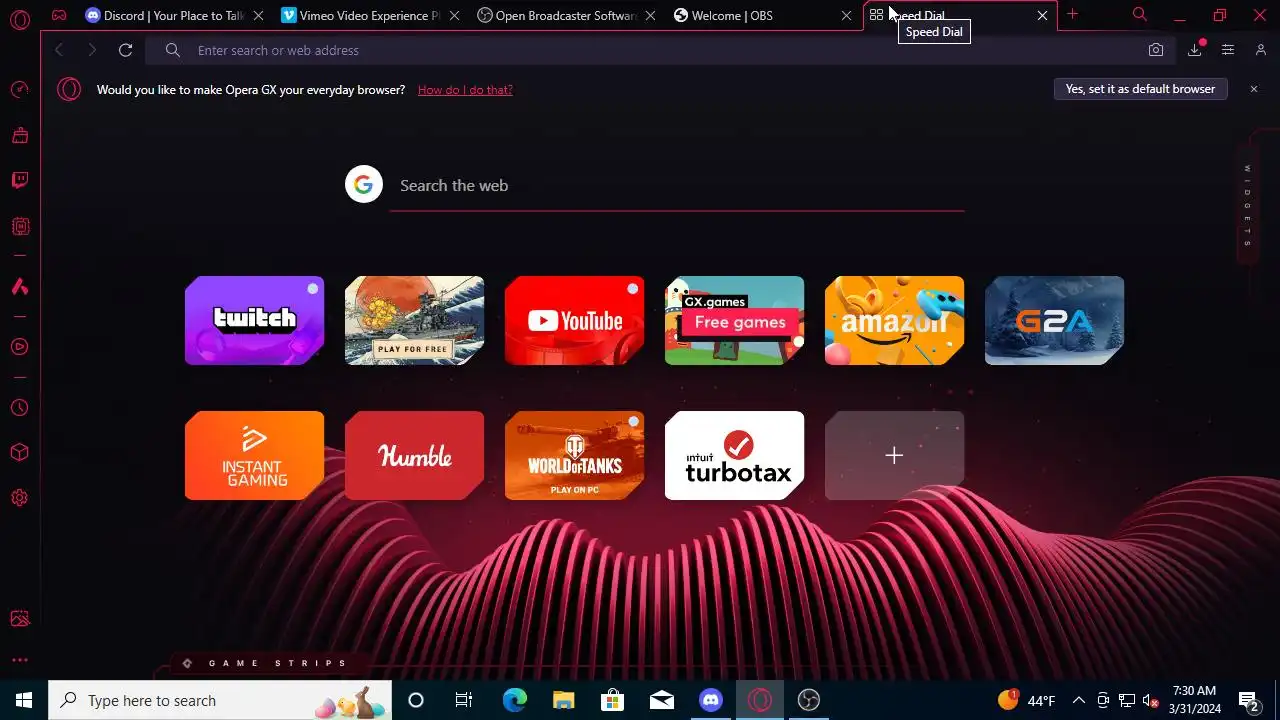Open the profile account icon
The width and height of the screenshot is (1280, 720).
[1261, 50]
